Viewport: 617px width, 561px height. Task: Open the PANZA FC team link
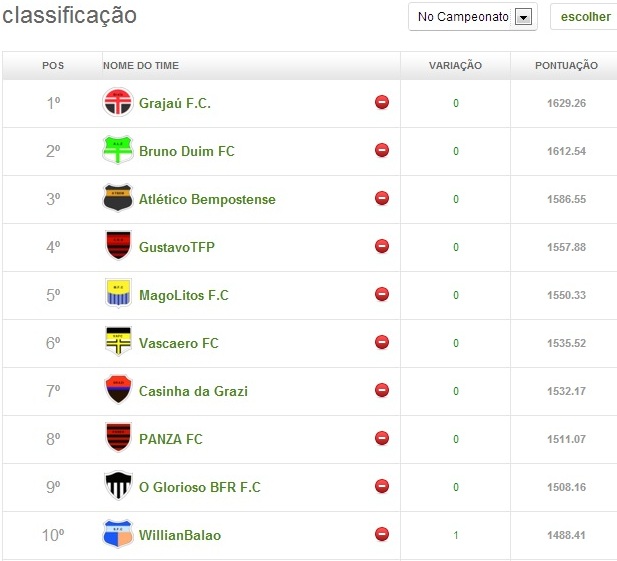(x=171, y=439)
